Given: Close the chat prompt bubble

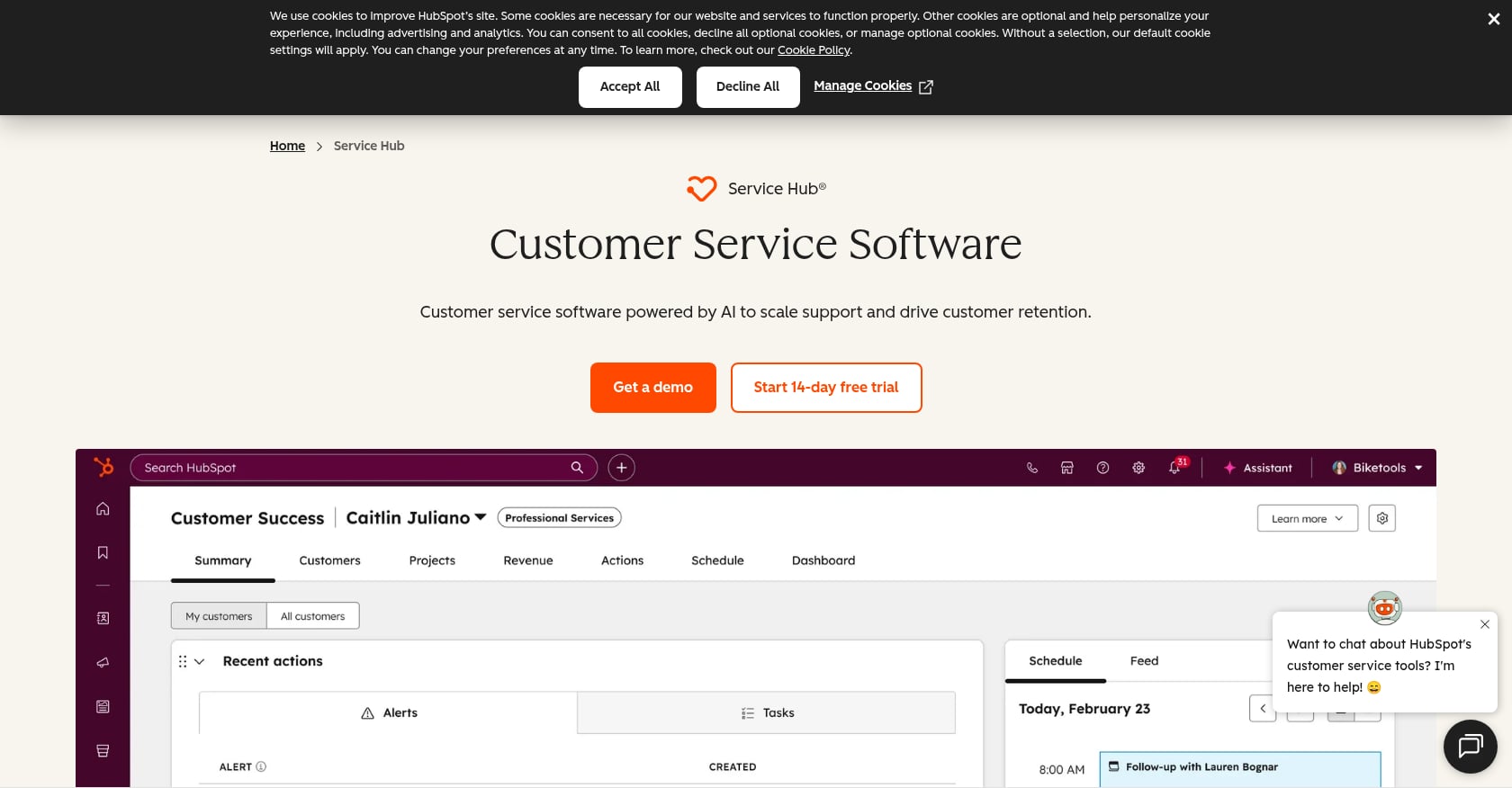Looking at the screenshot, I should click(1485, 624).
